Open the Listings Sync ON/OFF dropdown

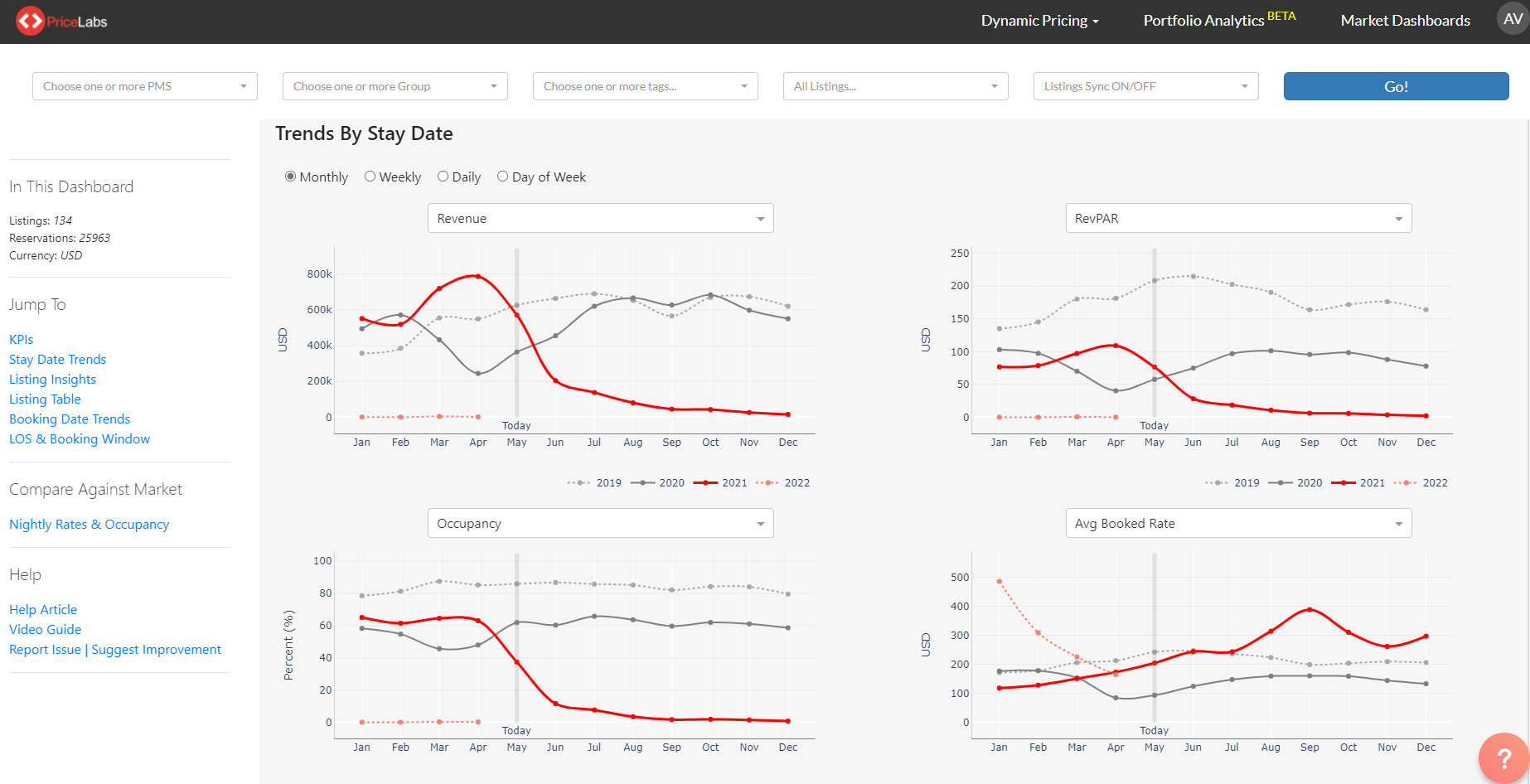[1146, 86]
